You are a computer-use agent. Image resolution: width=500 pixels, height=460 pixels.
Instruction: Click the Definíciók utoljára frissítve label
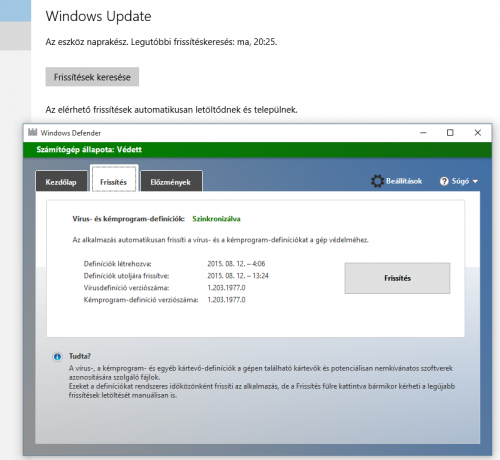coord(126,276)
